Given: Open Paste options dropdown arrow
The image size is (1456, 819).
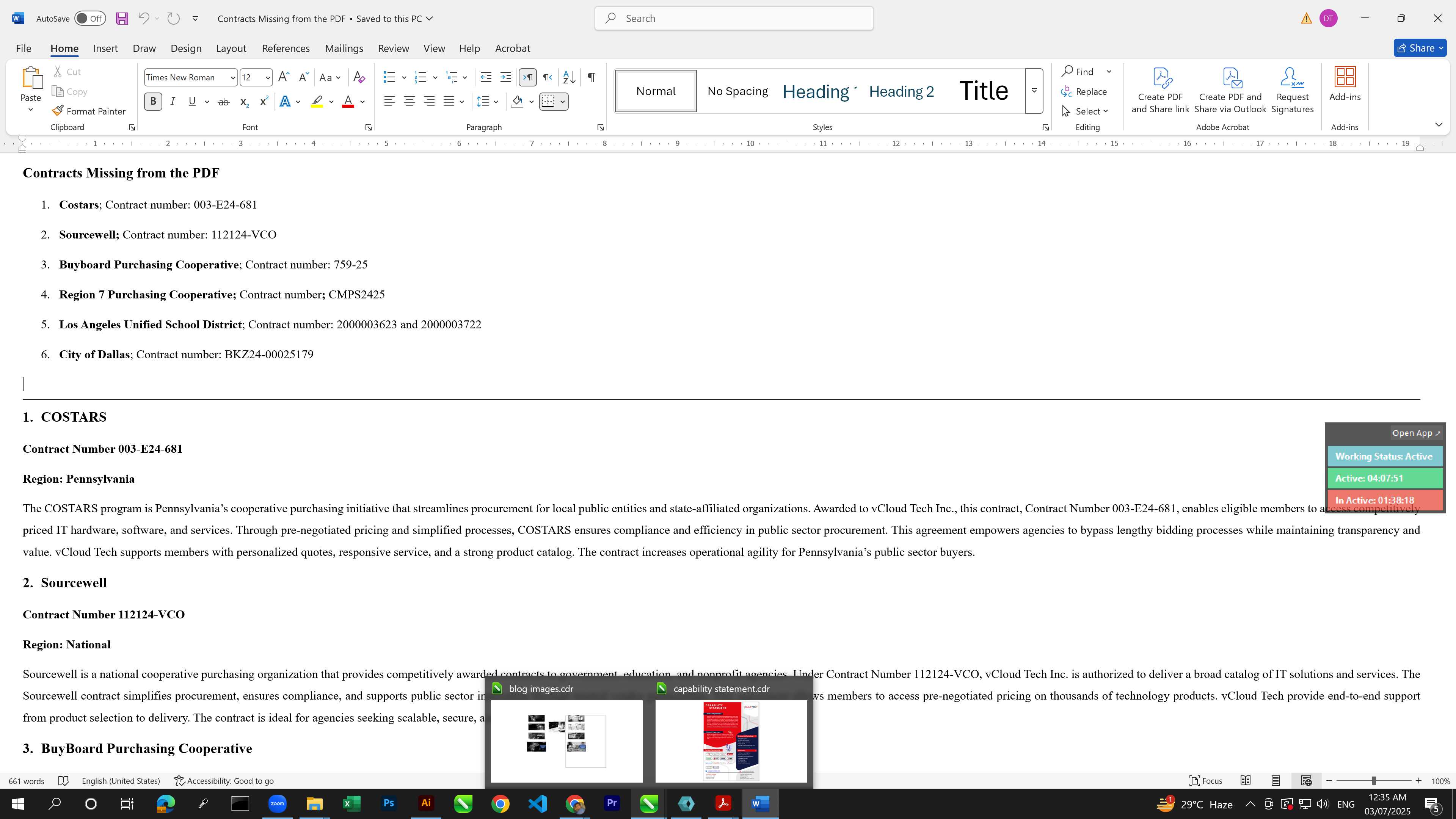Looking at the screenshot, I should coord(30,110).
